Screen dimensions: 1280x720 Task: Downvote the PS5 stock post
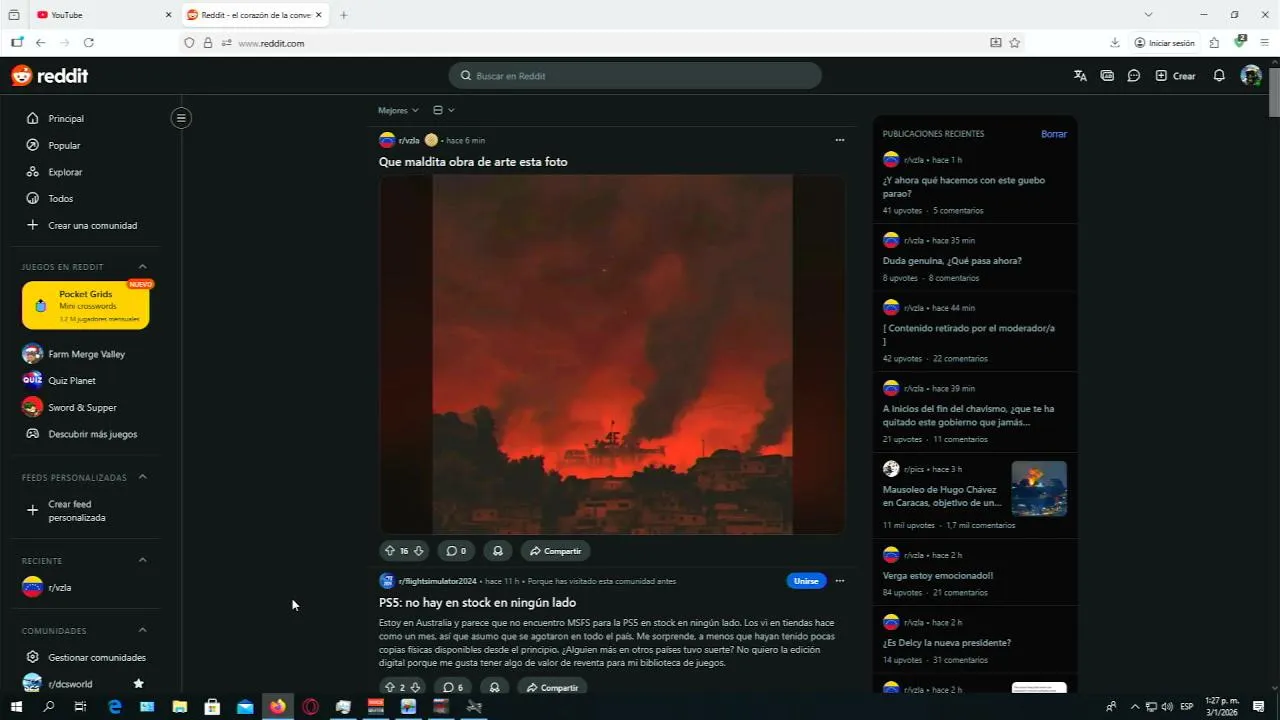pos(415,687)
